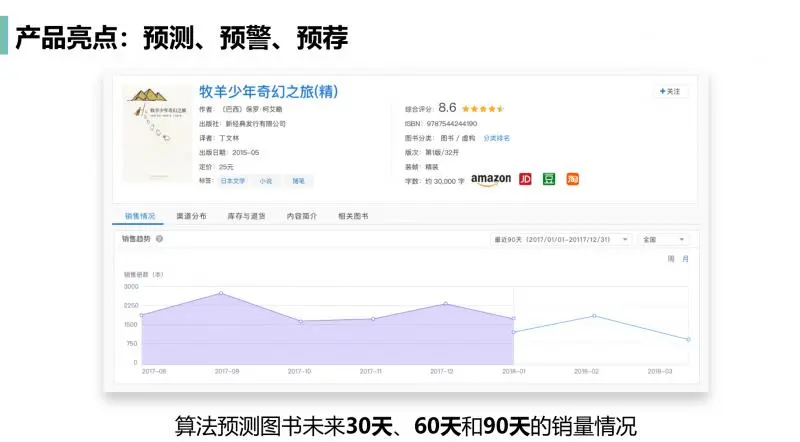Click the data point above 2017-12
The width and height of the screenshot is (800, 442).
point(445,304)
